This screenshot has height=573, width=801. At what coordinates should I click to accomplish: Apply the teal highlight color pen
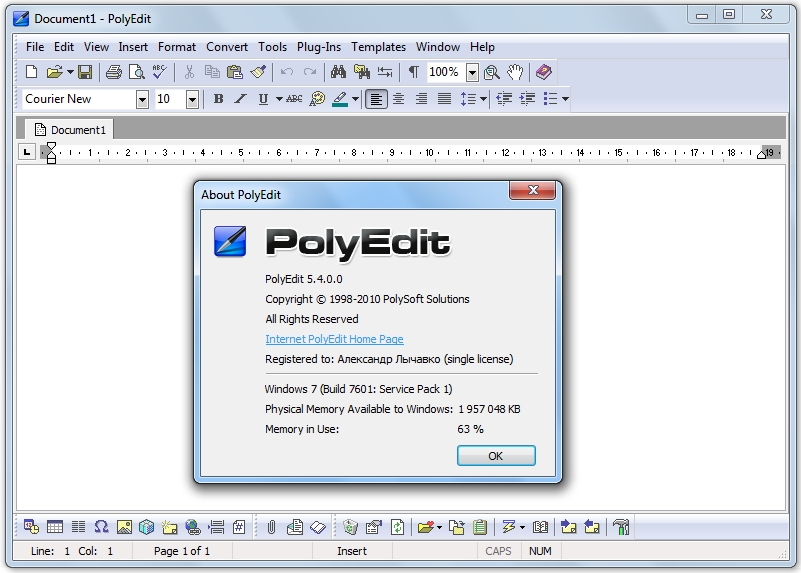click(x=340, y=99)
